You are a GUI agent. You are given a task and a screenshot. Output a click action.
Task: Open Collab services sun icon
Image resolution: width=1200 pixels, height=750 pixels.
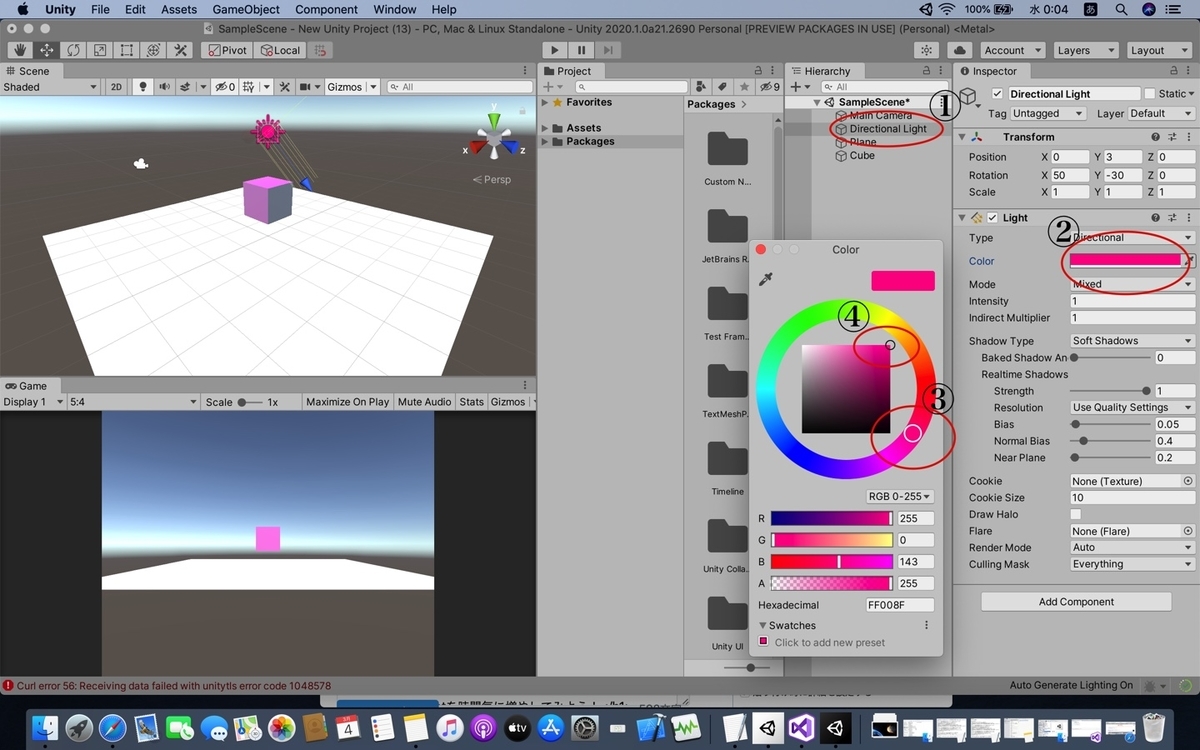(927, 50)
